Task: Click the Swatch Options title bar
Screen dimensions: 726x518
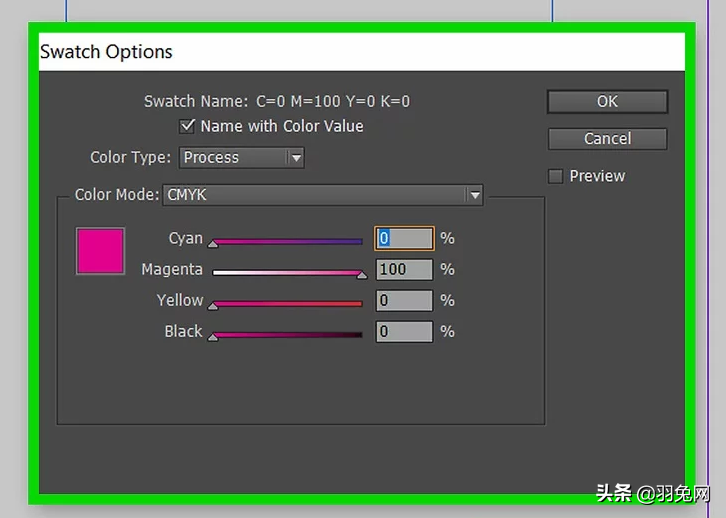Action: 362,52
